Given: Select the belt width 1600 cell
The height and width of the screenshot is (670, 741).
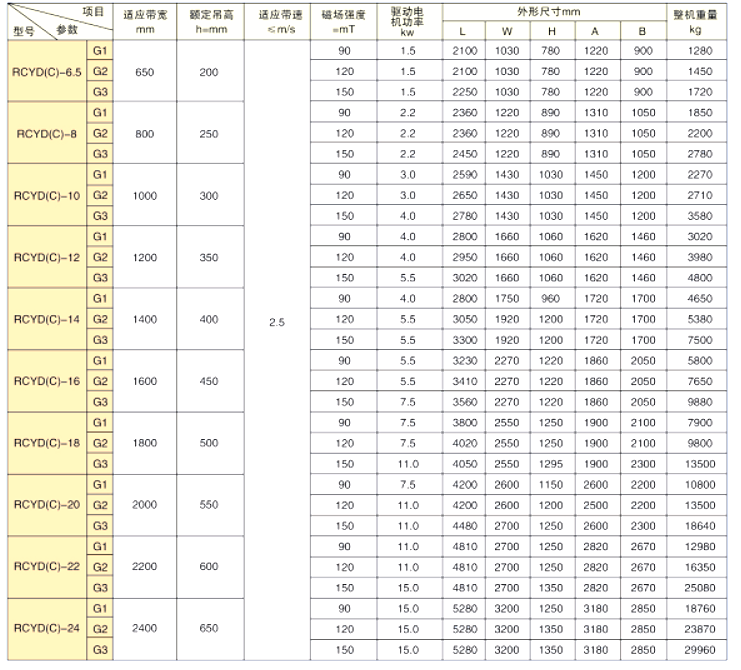Looking at the screenshot, I should 145,381.
